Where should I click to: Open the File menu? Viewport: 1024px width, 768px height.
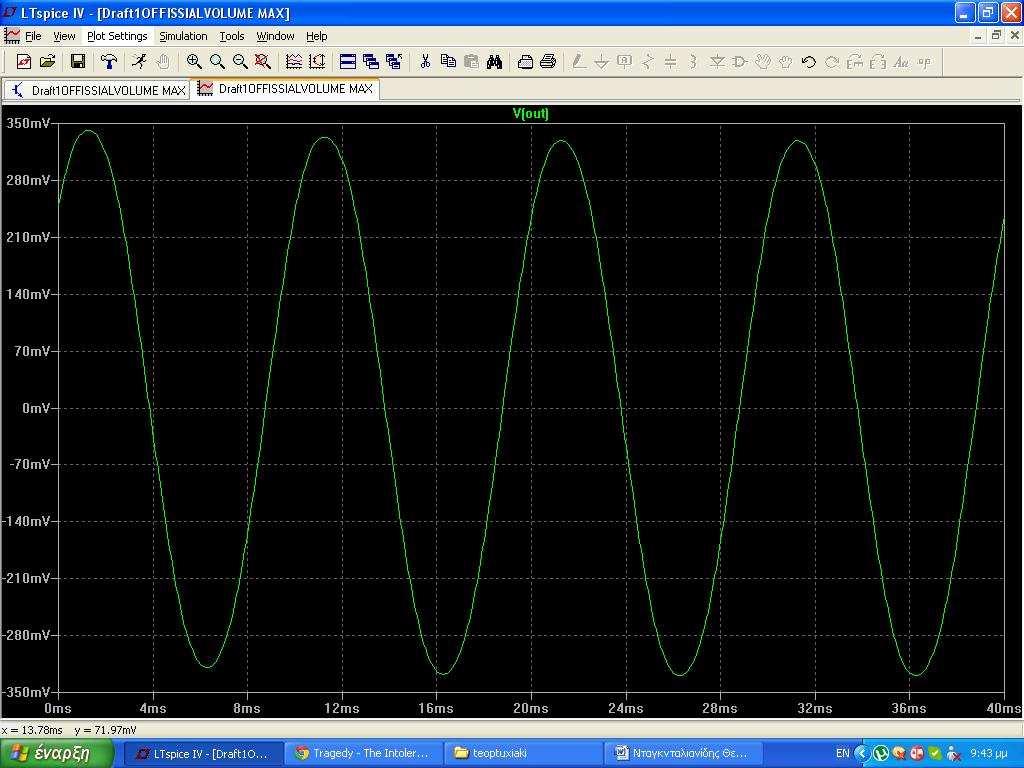click(x=33, y=36)
